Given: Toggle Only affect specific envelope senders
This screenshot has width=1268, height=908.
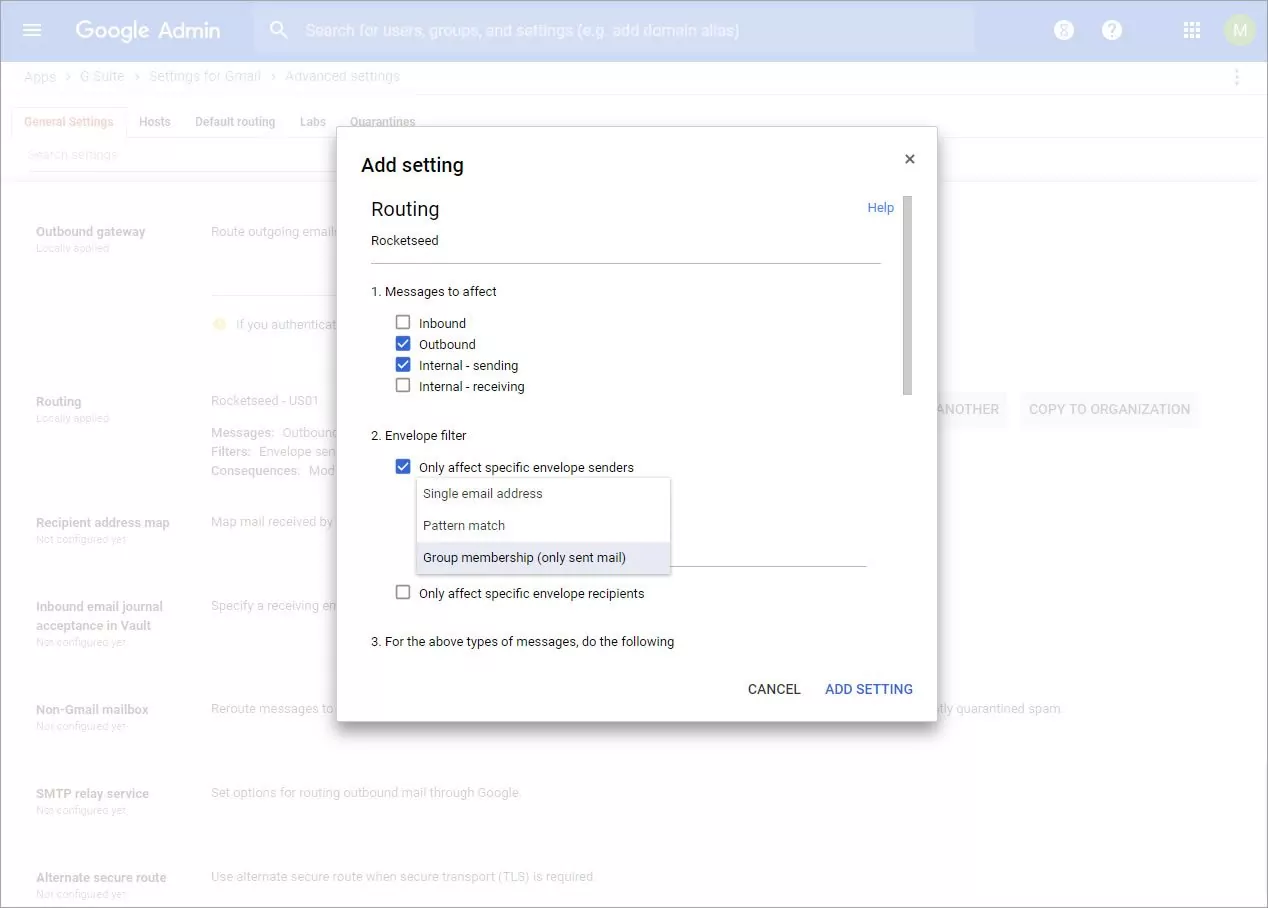Looking at the screenshot, I should (x=403, y=466).
